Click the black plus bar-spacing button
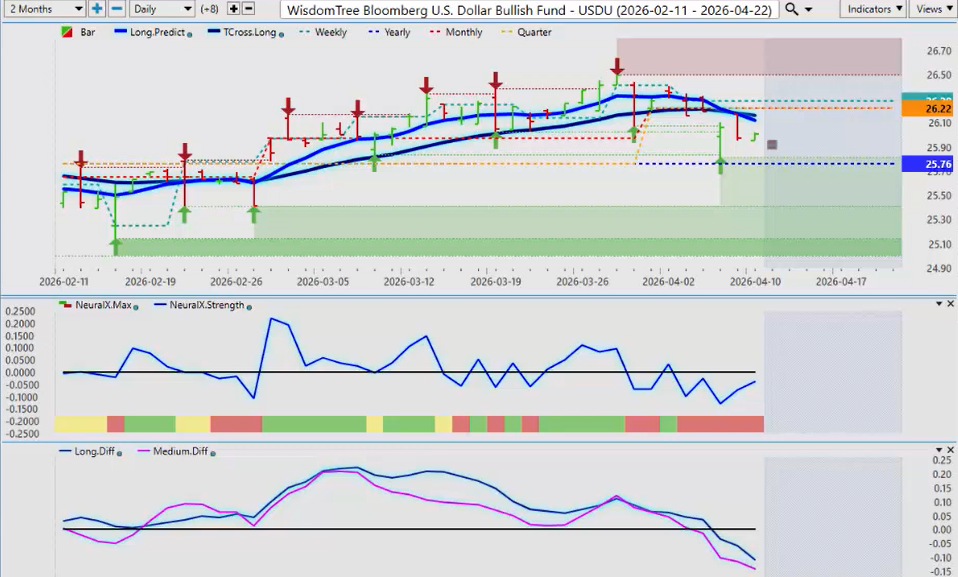The width and height of the screenshot is (958, 577). pyautogui.click(x=233, y=8)
